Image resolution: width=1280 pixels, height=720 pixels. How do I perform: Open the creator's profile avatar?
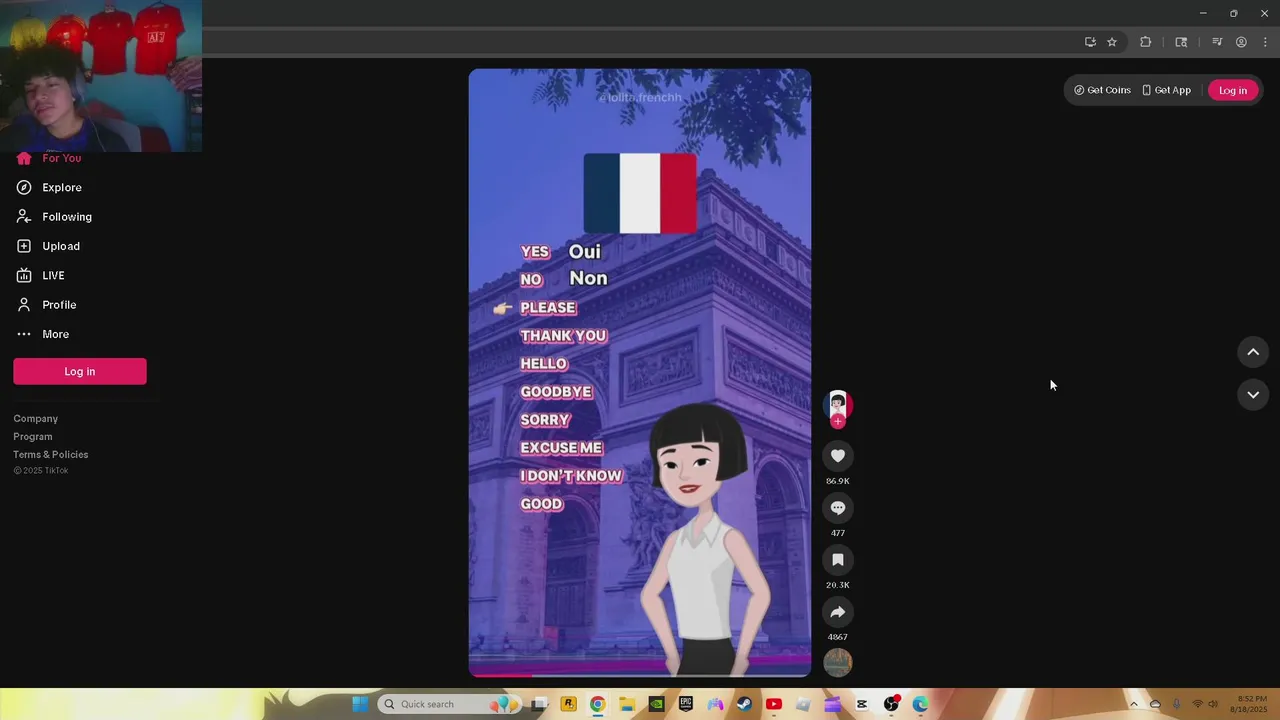(838, 403)
